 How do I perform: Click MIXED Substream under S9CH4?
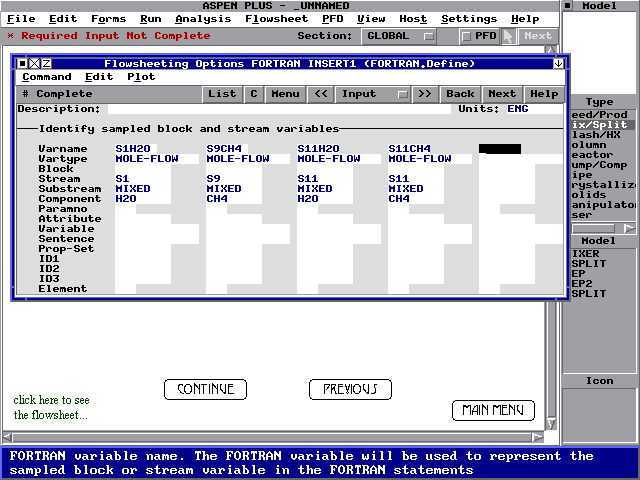tap(233, 189)
